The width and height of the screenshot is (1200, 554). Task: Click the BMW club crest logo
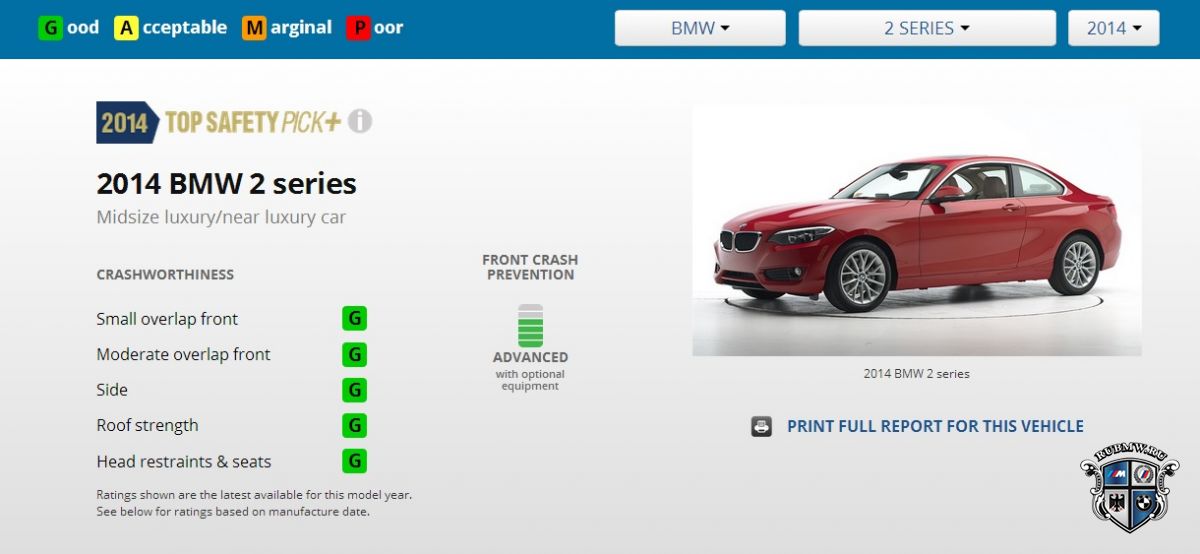1131,492
